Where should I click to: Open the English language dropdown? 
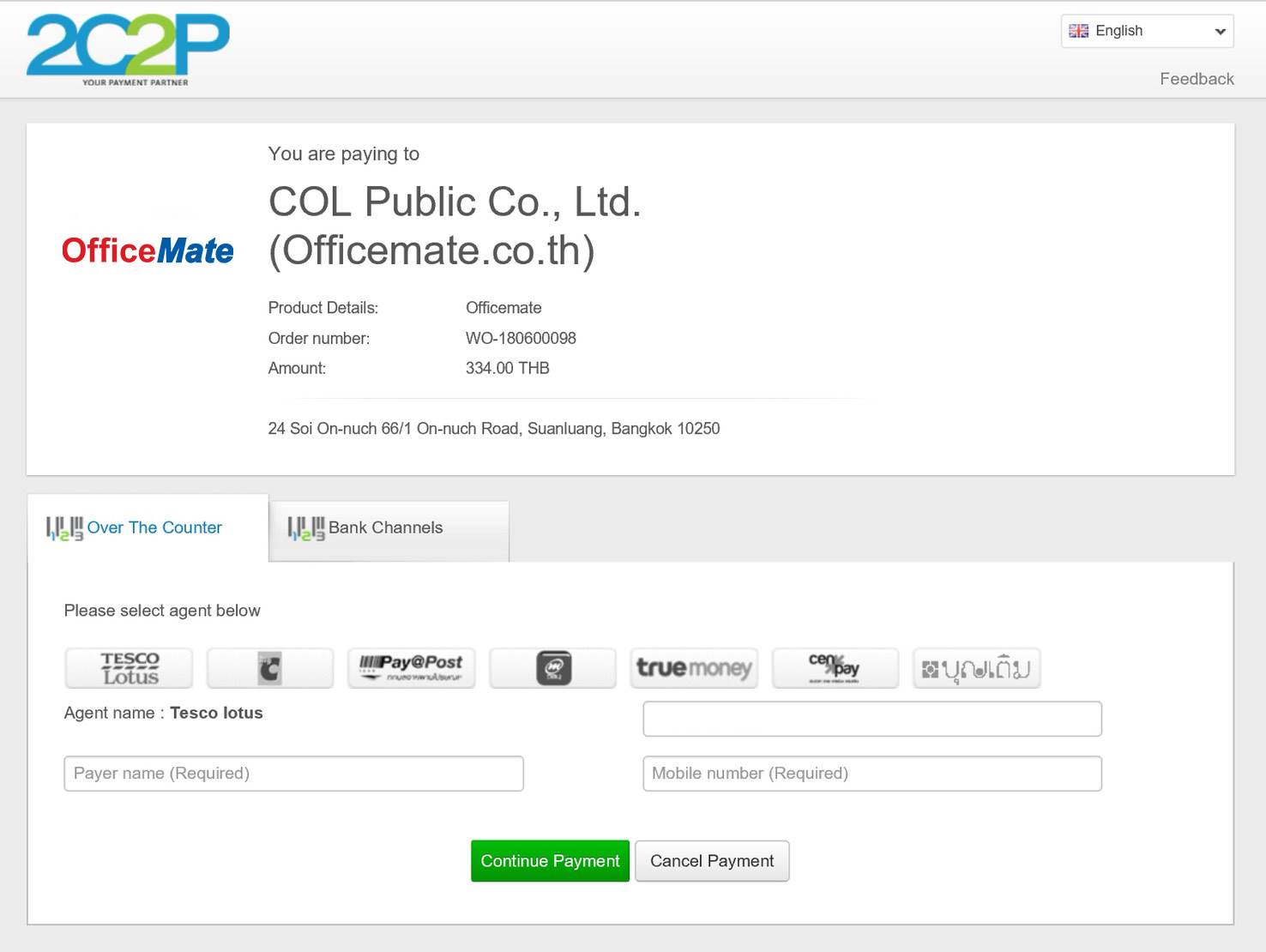[1147, 31]
